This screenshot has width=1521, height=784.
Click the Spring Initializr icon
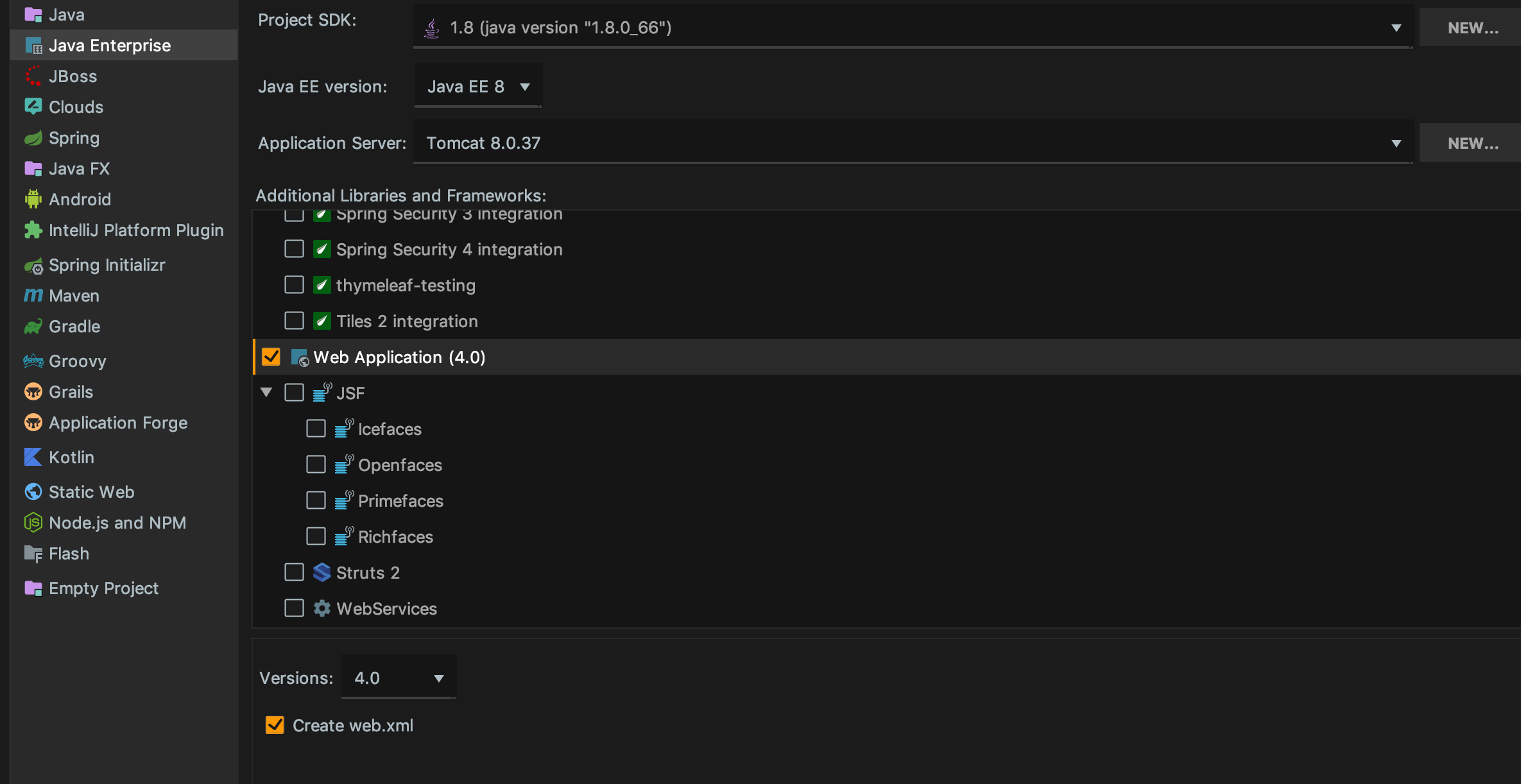click(x=33, y=265)
